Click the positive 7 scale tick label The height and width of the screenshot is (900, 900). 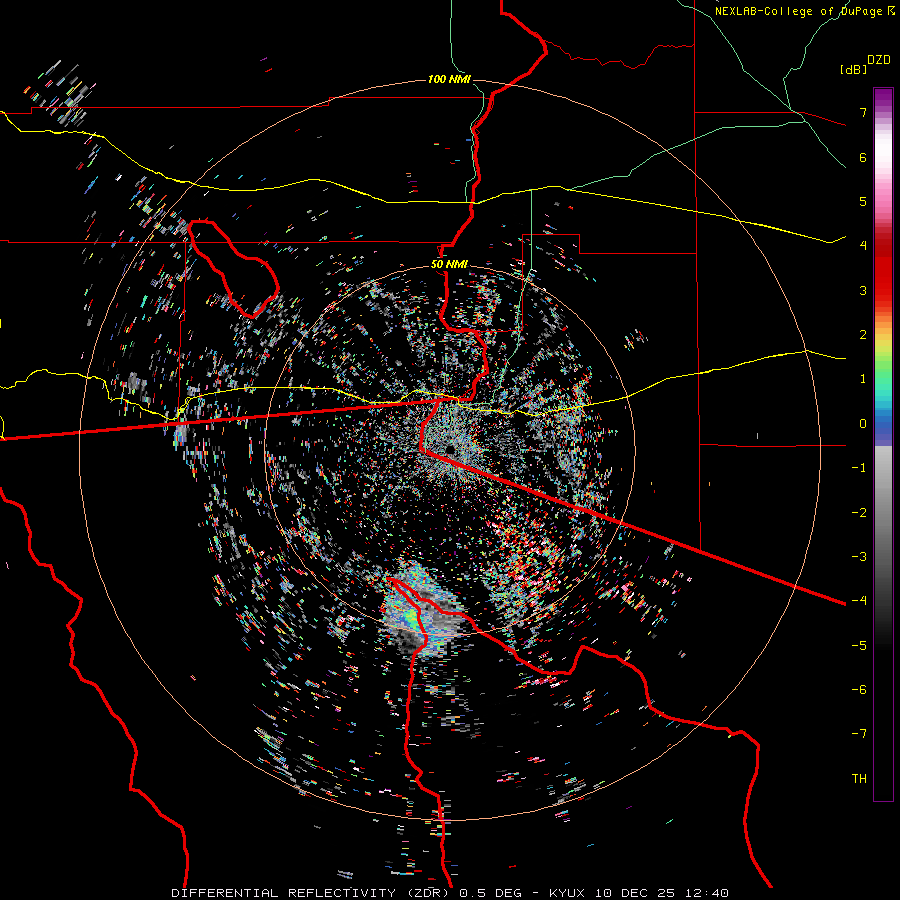[x=863, y=112]
